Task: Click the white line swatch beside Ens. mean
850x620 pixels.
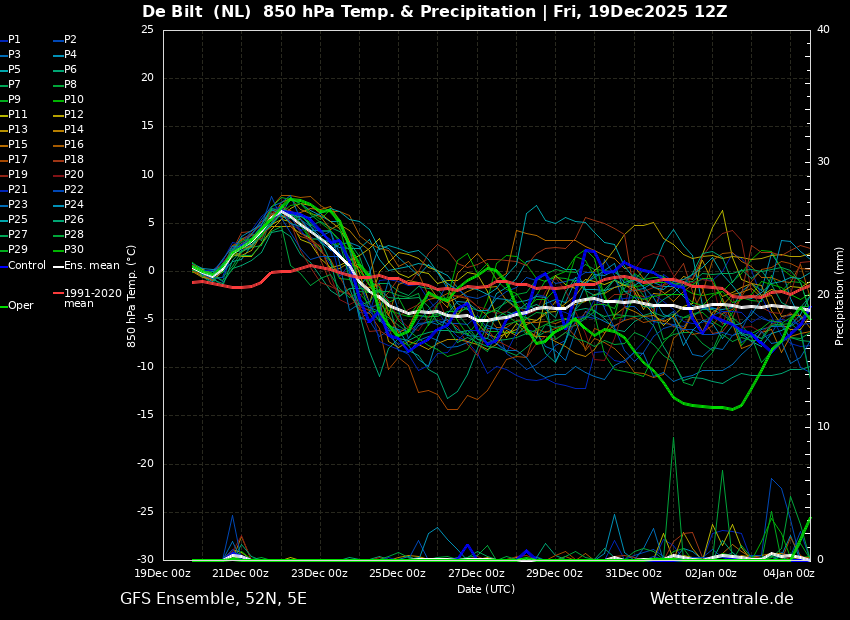Action: [58, 267]
